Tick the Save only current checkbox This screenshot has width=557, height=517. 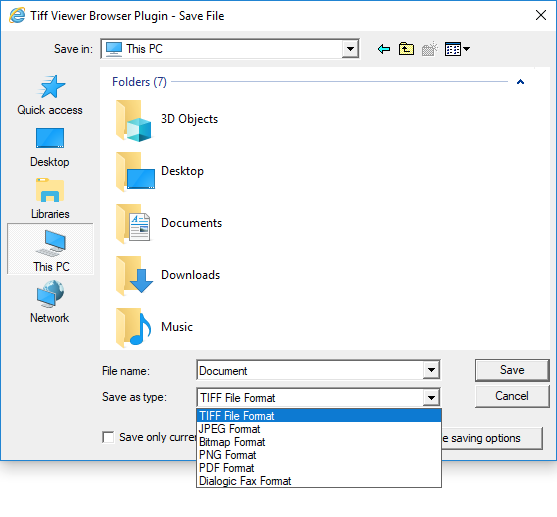coord(108,437)
